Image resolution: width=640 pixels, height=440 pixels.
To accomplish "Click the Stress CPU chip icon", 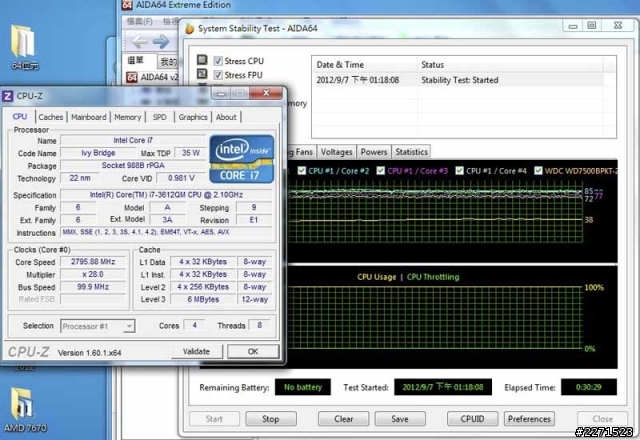I will click(x=202, y=60).
